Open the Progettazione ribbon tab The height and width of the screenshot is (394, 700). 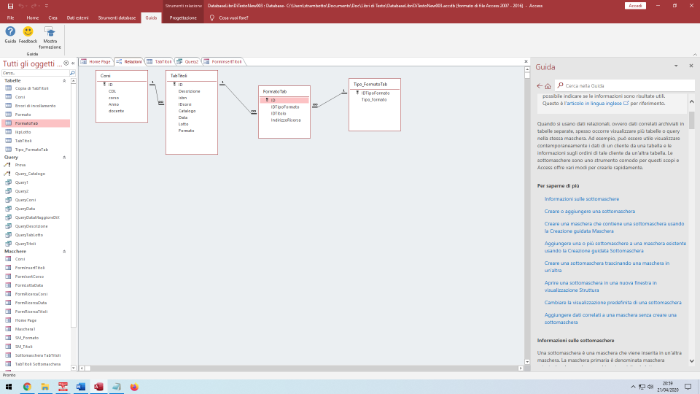[x=183, y=18]
